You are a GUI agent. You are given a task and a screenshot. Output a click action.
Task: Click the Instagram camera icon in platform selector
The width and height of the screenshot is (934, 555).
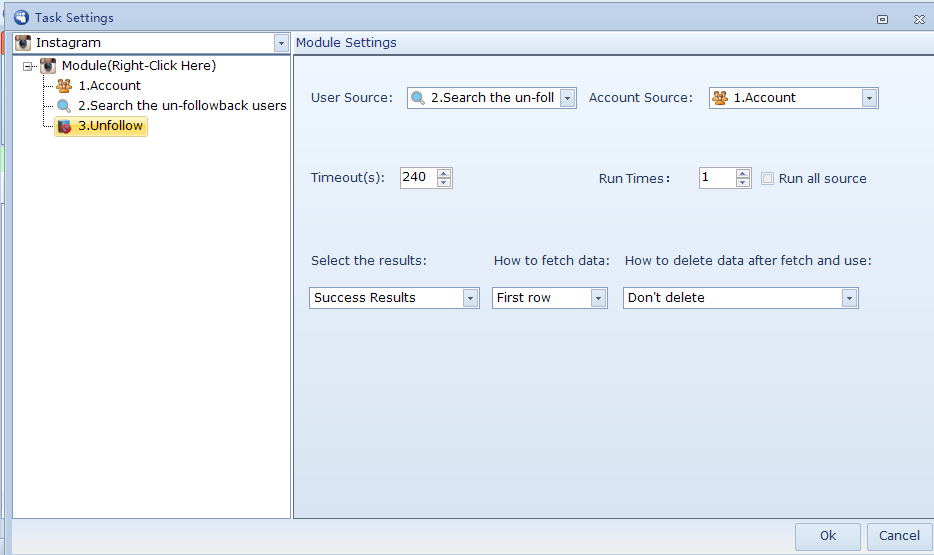(x=23, y=43)
